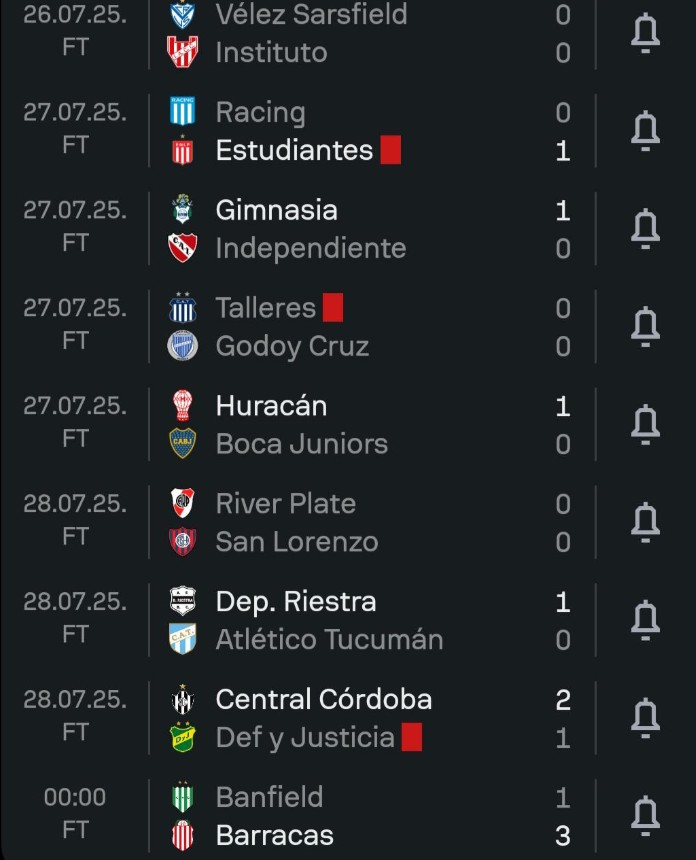Open the Dep. Riestra match row
This screenshot has height=860, width=696.
click(348, 620)
